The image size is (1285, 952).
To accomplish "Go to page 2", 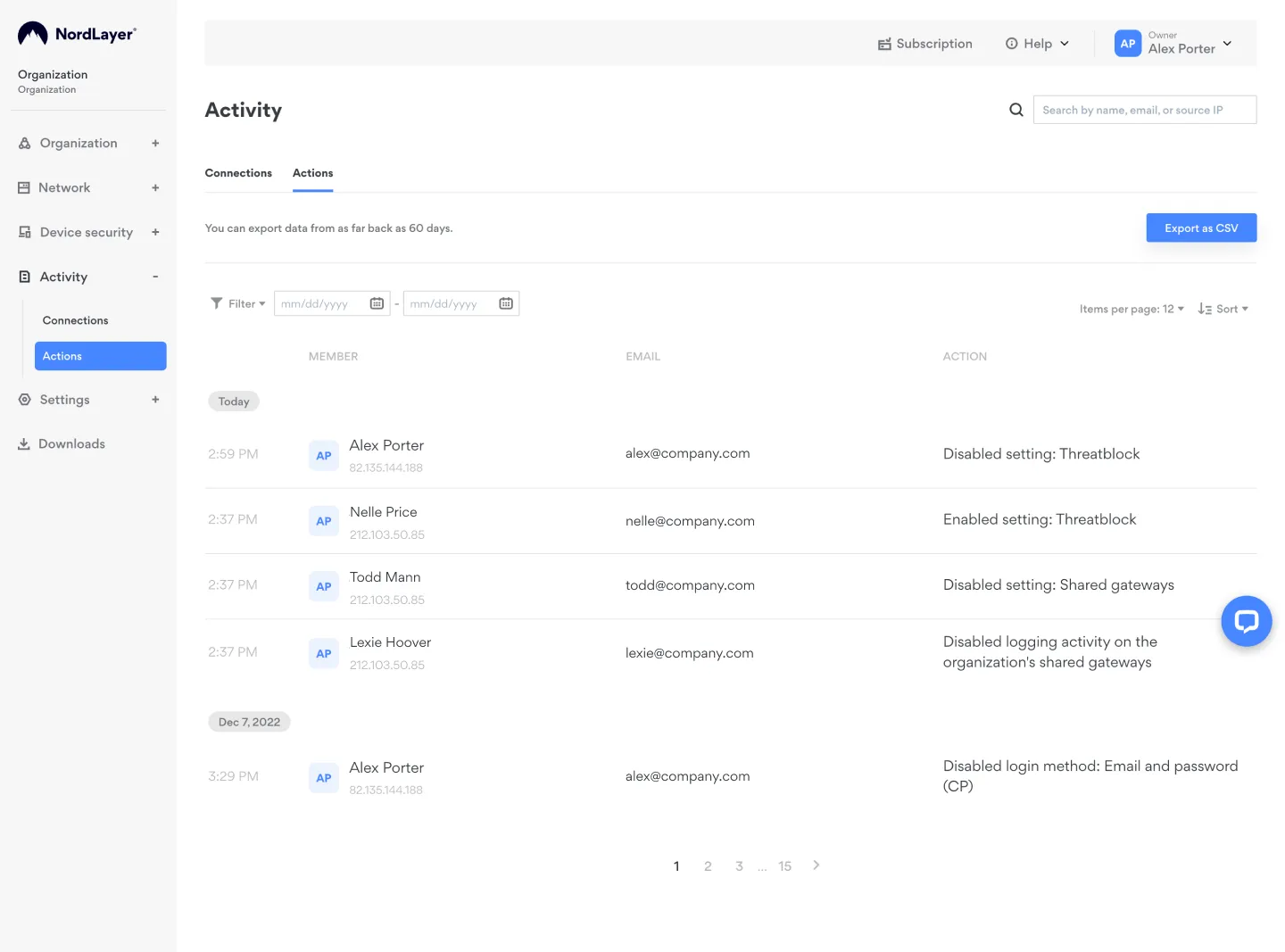I will pos(708,866).
